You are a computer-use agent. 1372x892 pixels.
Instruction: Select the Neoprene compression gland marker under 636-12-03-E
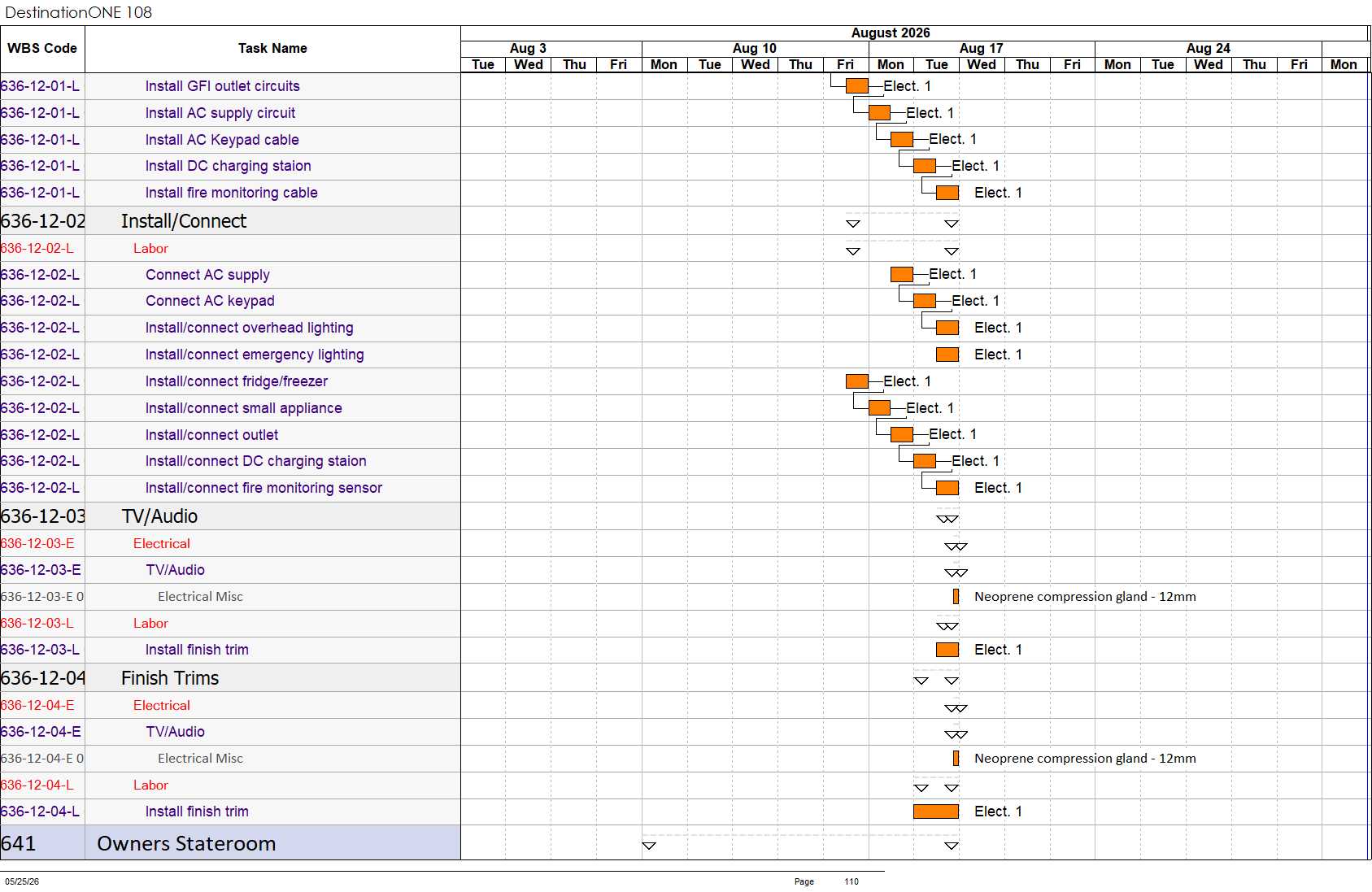coord(956,596)
